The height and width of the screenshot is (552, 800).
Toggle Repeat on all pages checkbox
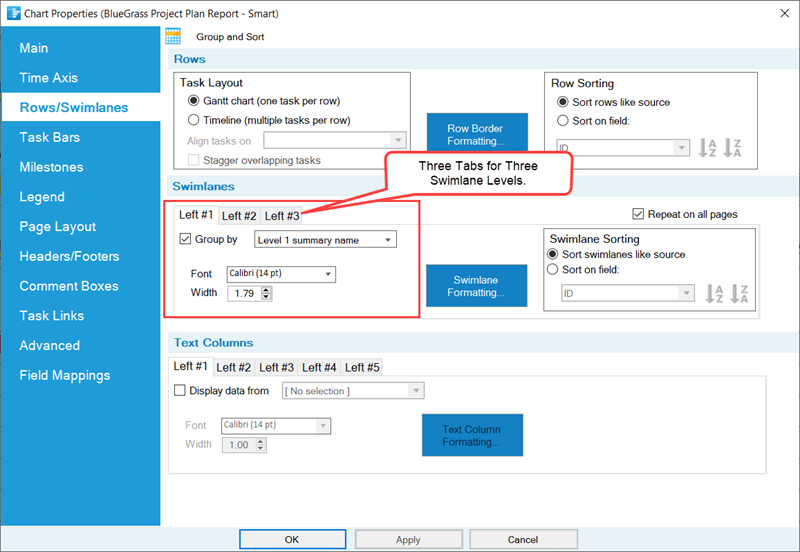tap(638, 214)
